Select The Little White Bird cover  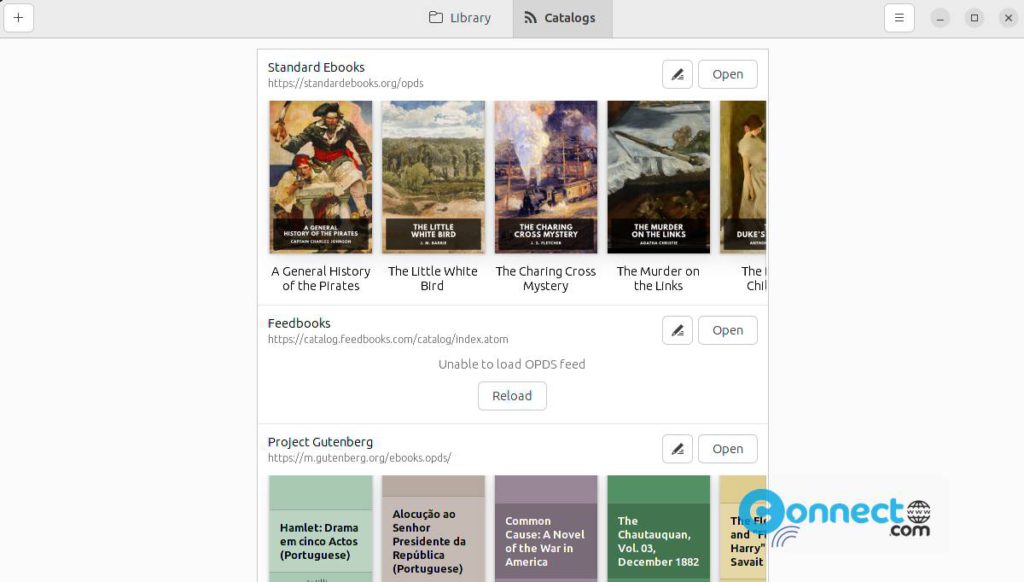[434, 177]
